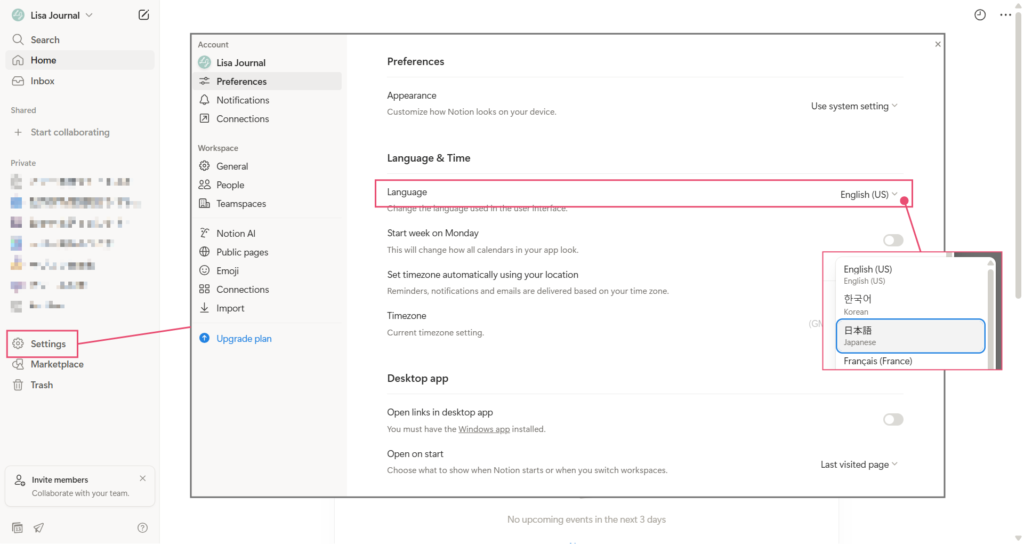The width and height of the screenshot is (1024, 544).
Task: Open the updates clock icon top right
Action: [980, 15]
